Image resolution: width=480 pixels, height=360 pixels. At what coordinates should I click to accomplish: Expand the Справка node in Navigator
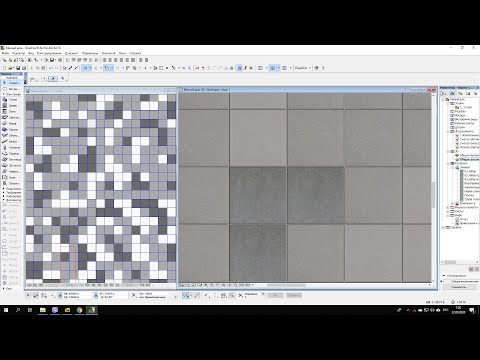tap(443, 227)
